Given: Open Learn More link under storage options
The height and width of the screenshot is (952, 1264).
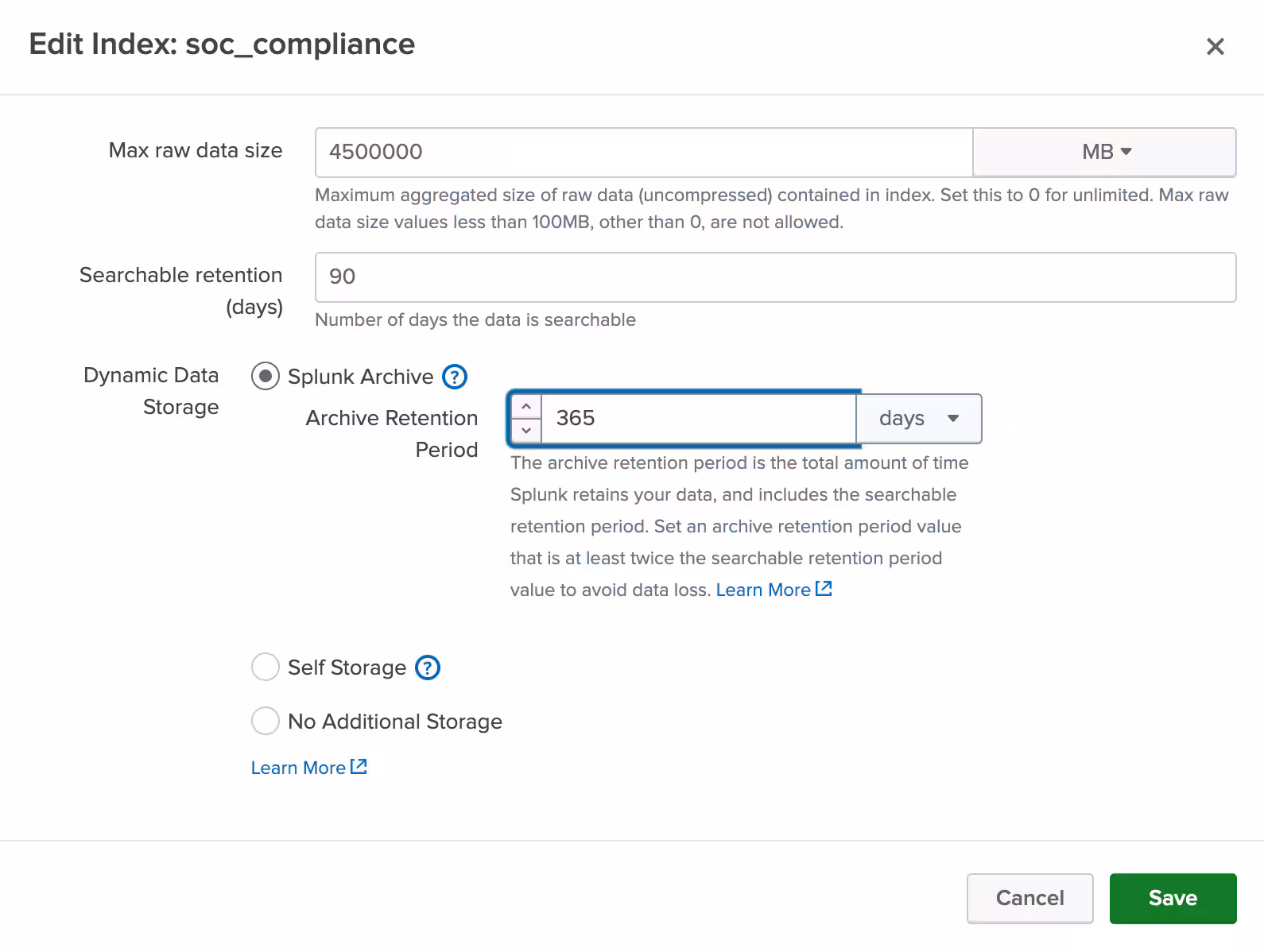Looking at the screenshot, I should 298,768.
